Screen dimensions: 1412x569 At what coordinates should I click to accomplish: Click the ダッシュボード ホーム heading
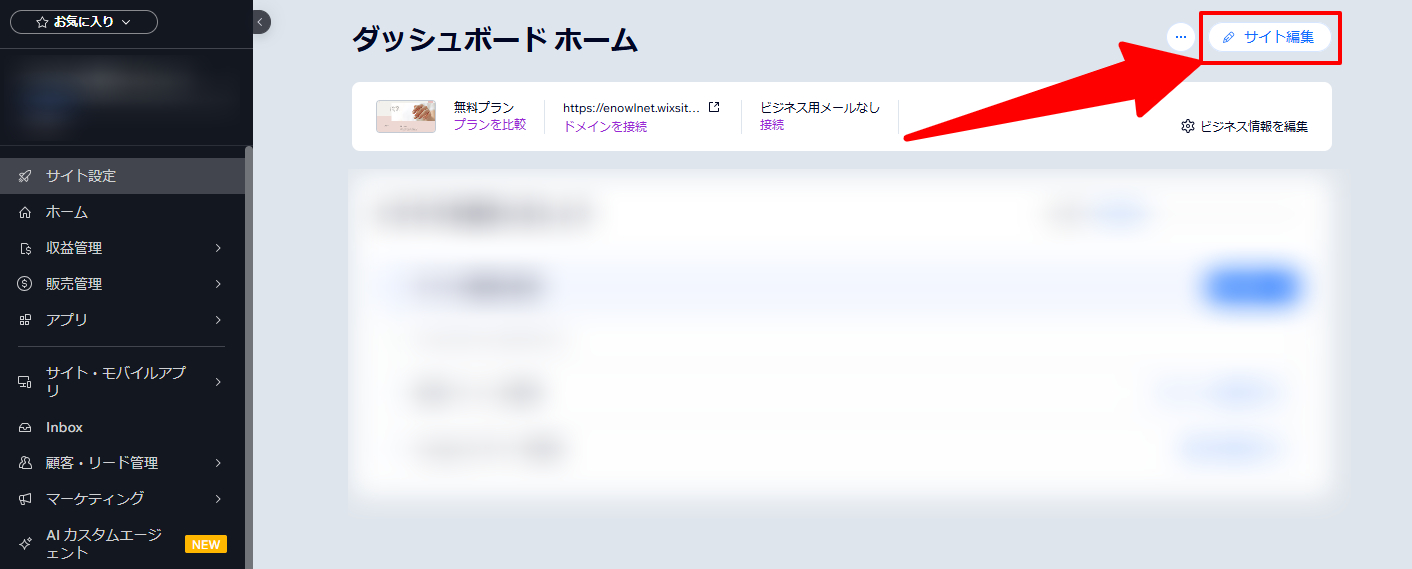tap(495, 39)
